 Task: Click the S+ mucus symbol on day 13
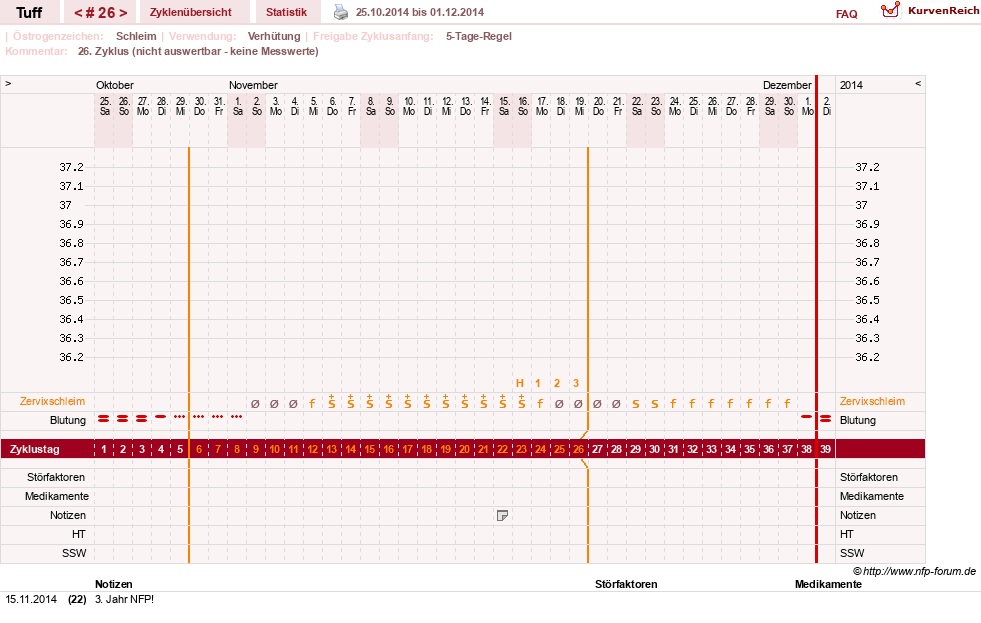(x=332, y=402)
